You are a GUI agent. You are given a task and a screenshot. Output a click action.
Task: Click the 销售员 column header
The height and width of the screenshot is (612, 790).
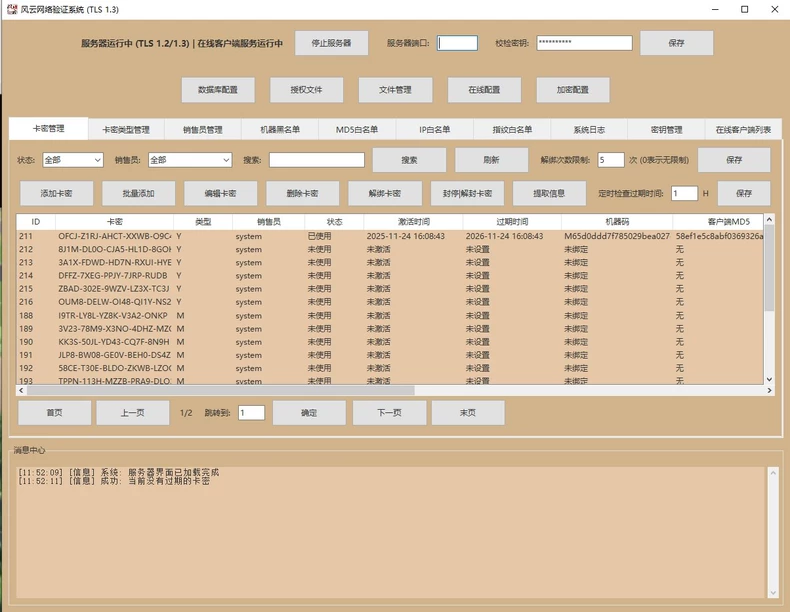click(x=269, y=222)
